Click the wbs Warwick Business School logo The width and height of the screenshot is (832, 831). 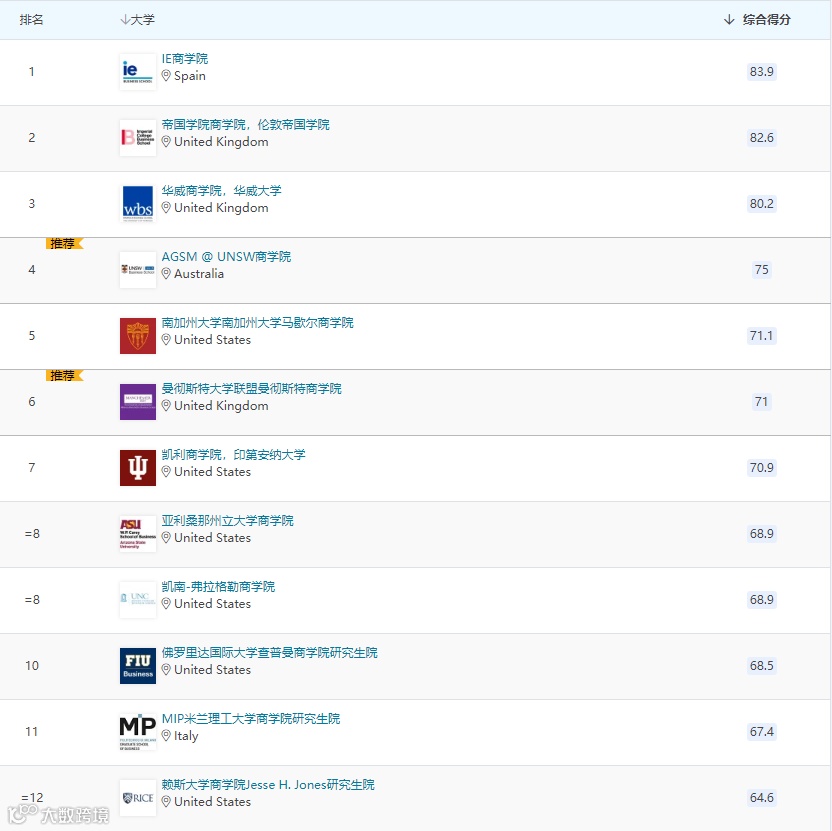137,204
